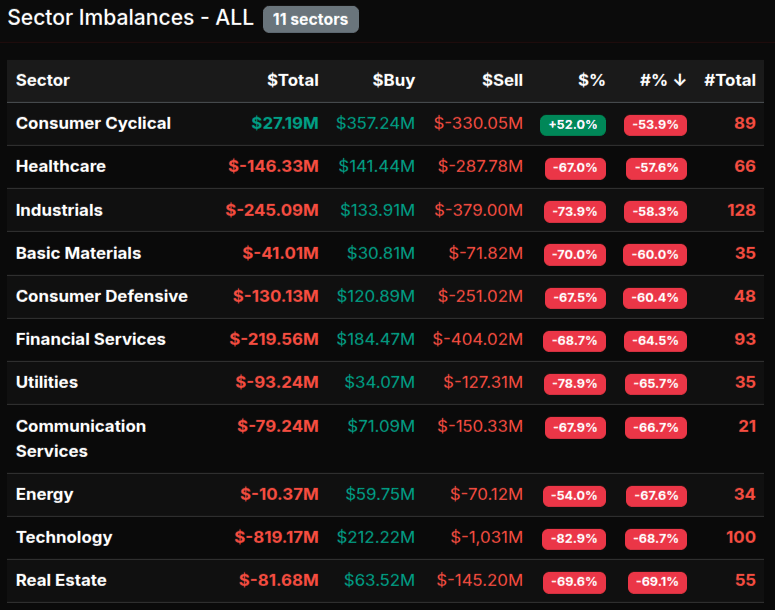Sort by $Buy column header
This screenshot has height=610, width=775.
coord(393,80)
